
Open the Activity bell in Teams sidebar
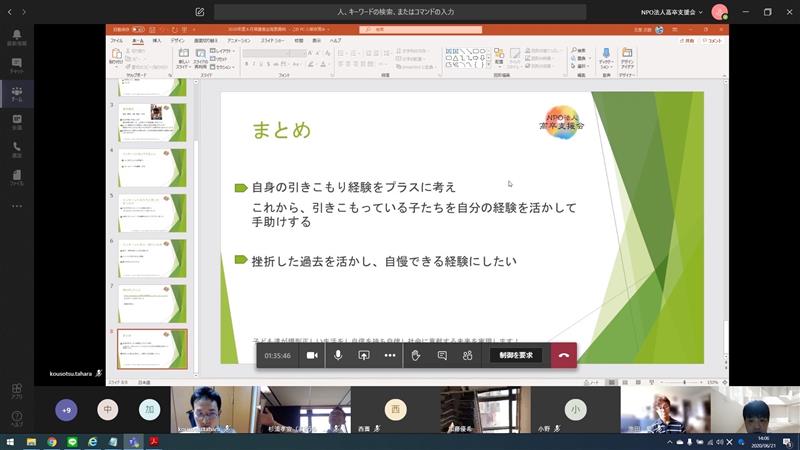(x=16, y=37)
